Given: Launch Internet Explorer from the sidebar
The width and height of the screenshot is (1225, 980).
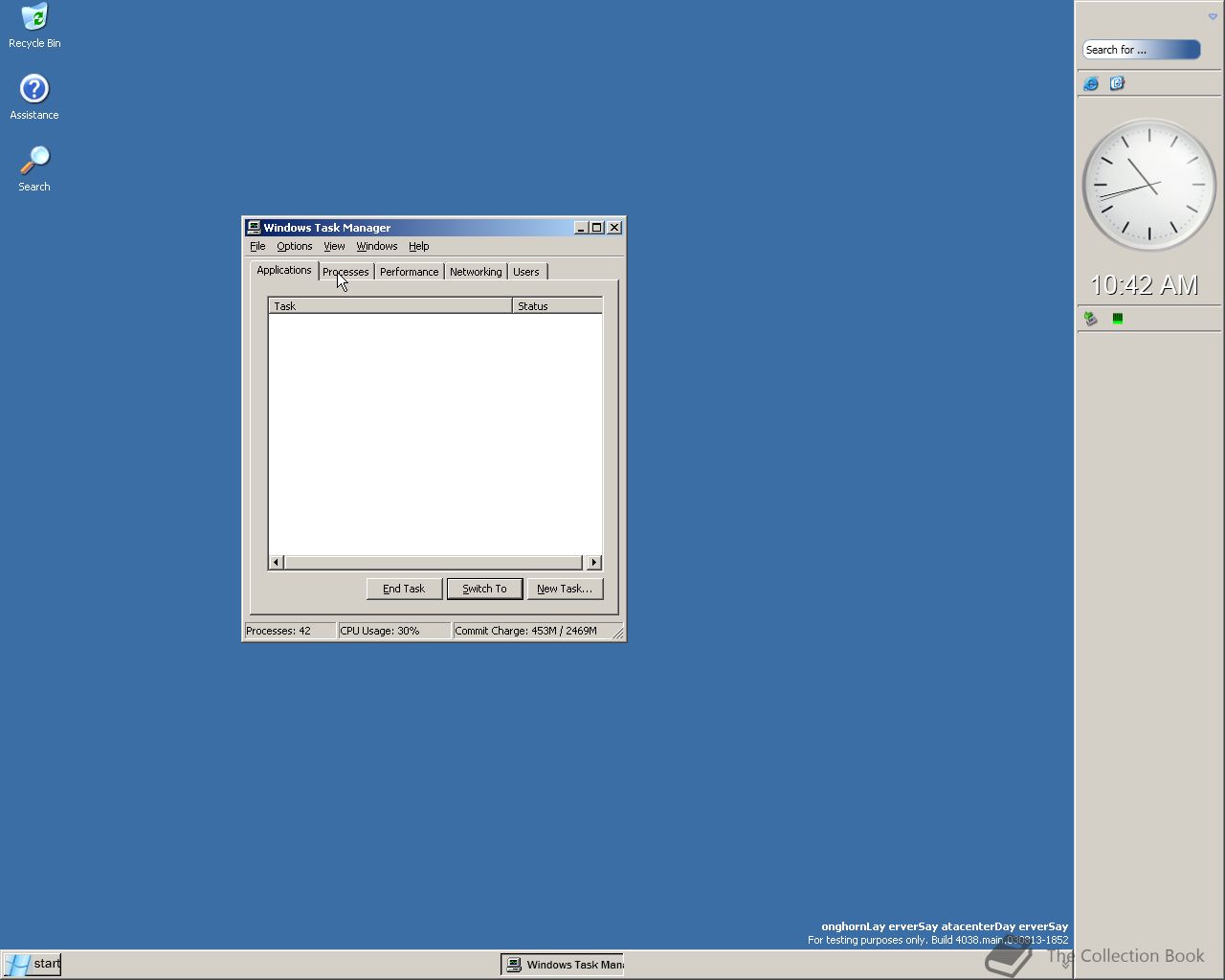Looking at the screenshot, I should click(1091, 84).
